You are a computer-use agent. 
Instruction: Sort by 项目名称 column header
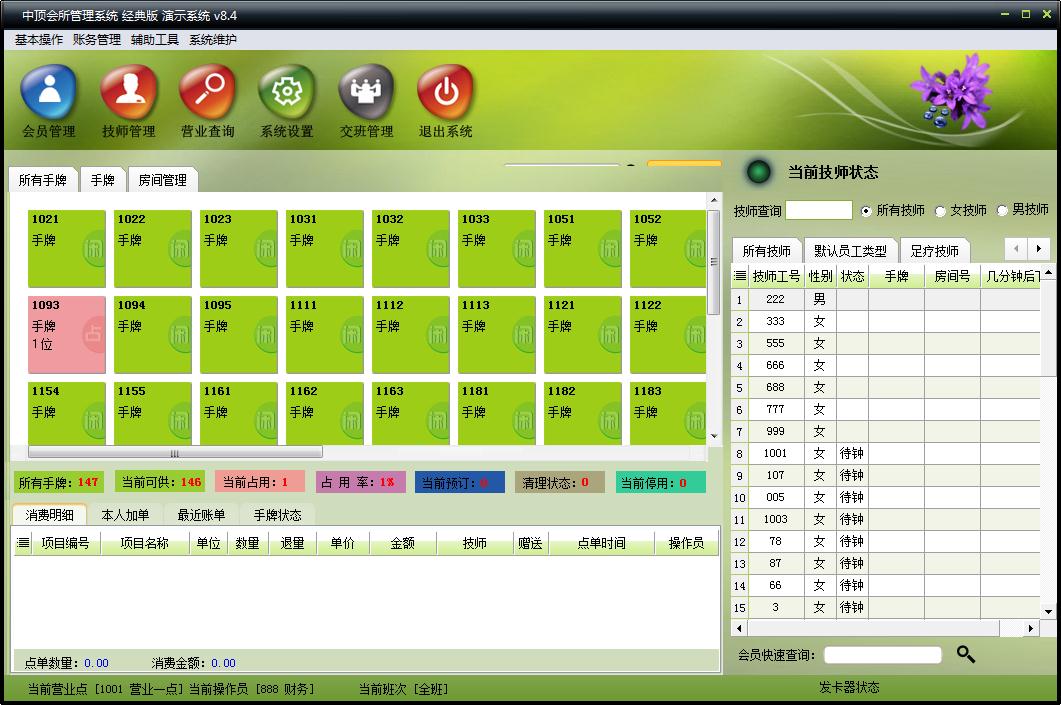pos(144,543)
